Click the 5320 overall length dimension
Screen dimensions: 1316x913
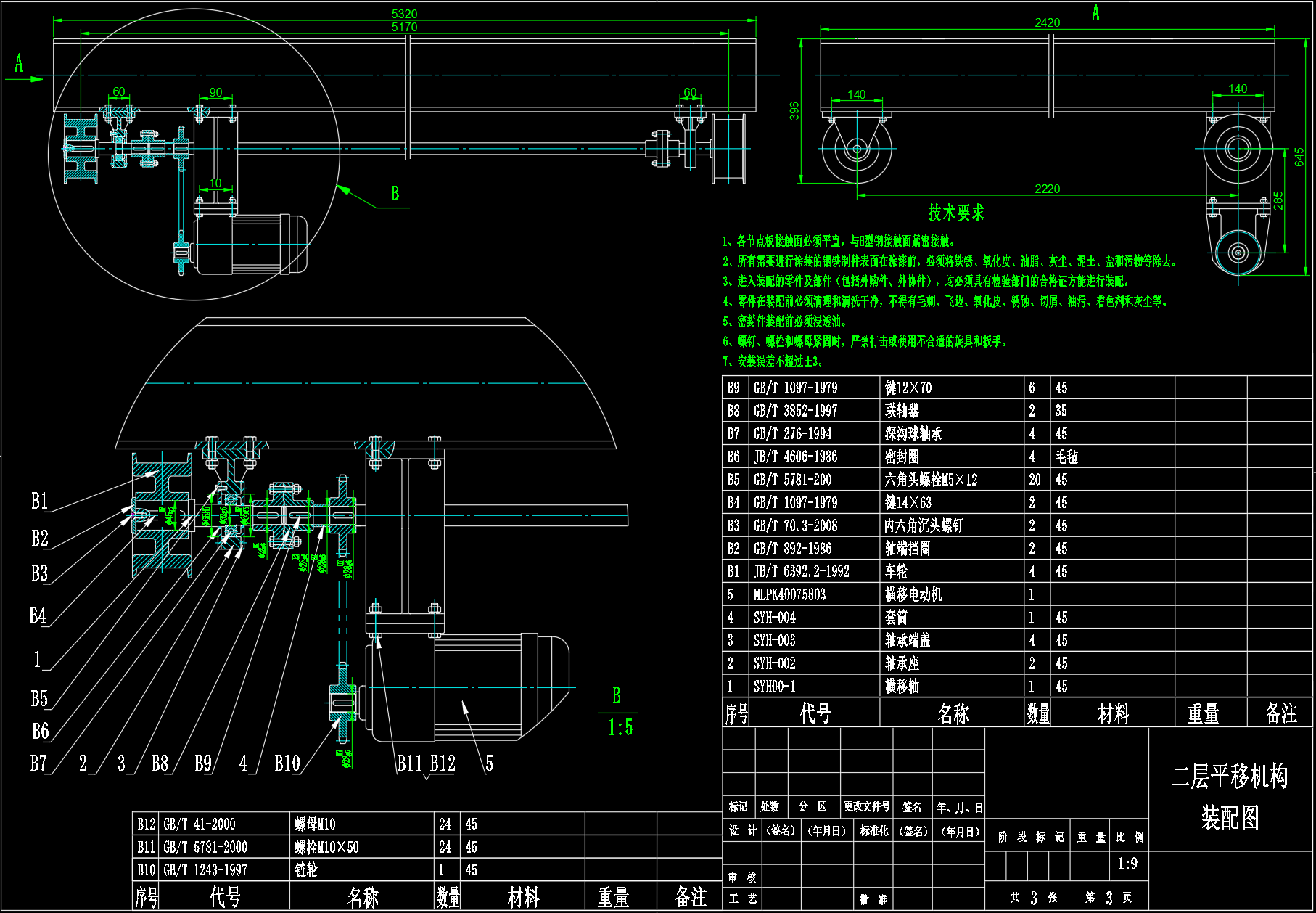(404, 14)
